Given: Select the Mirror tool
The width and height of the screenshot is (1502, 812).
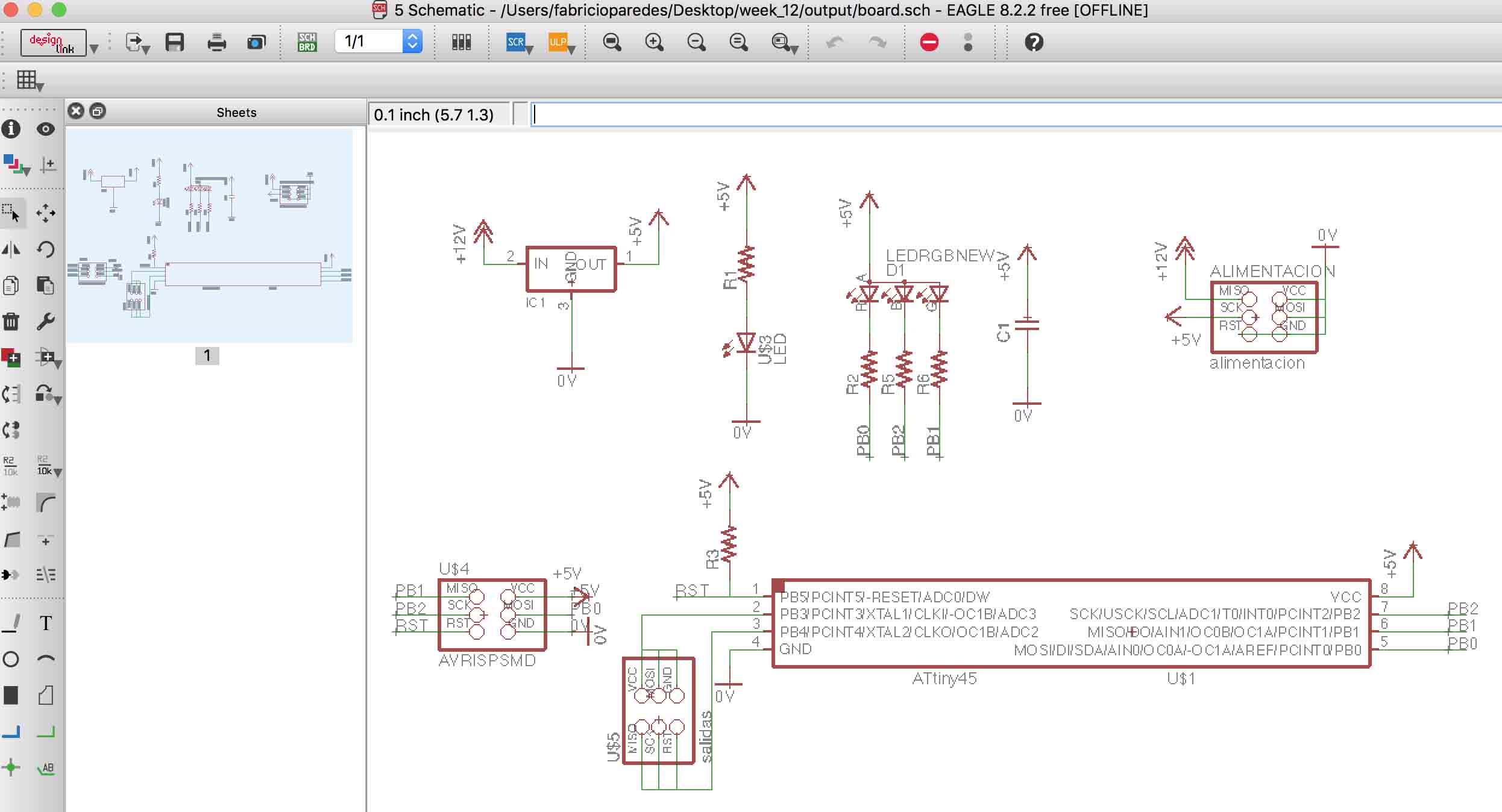Looking at the screenshot, I should click(x=11, y=249).
